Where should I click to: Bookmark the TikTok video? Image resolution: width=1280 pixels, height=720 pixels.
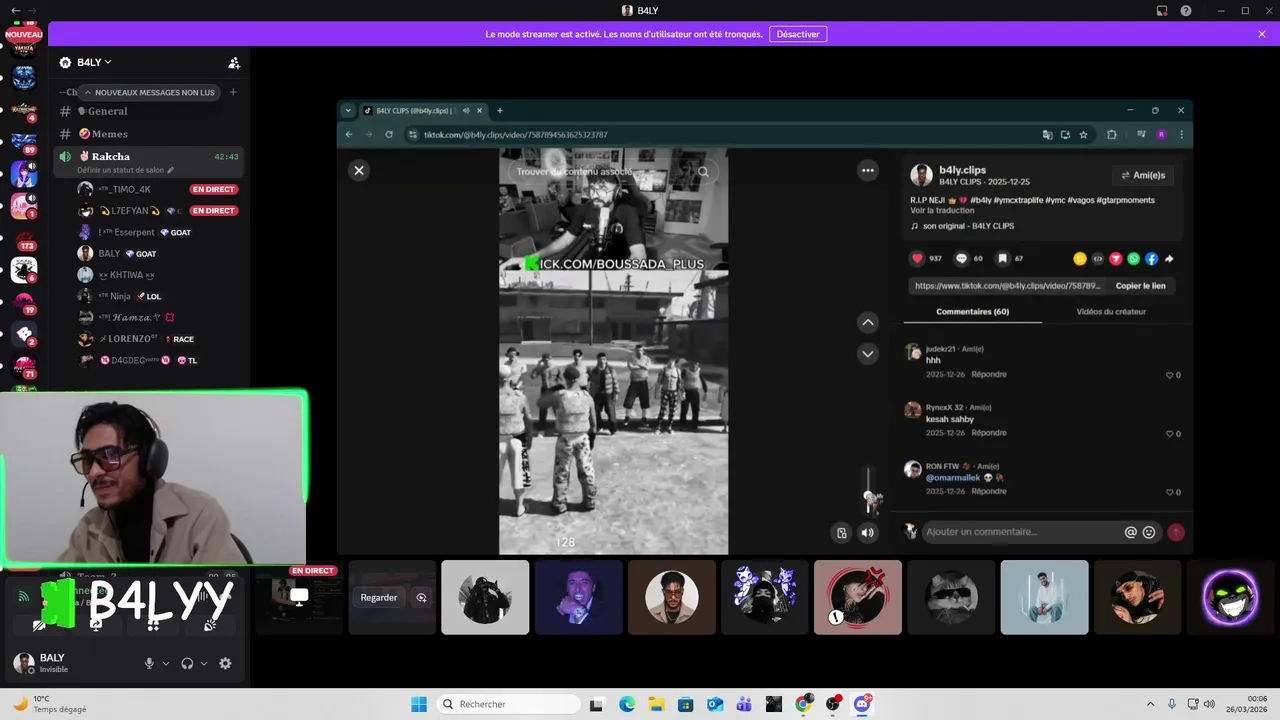[1003, 258]
